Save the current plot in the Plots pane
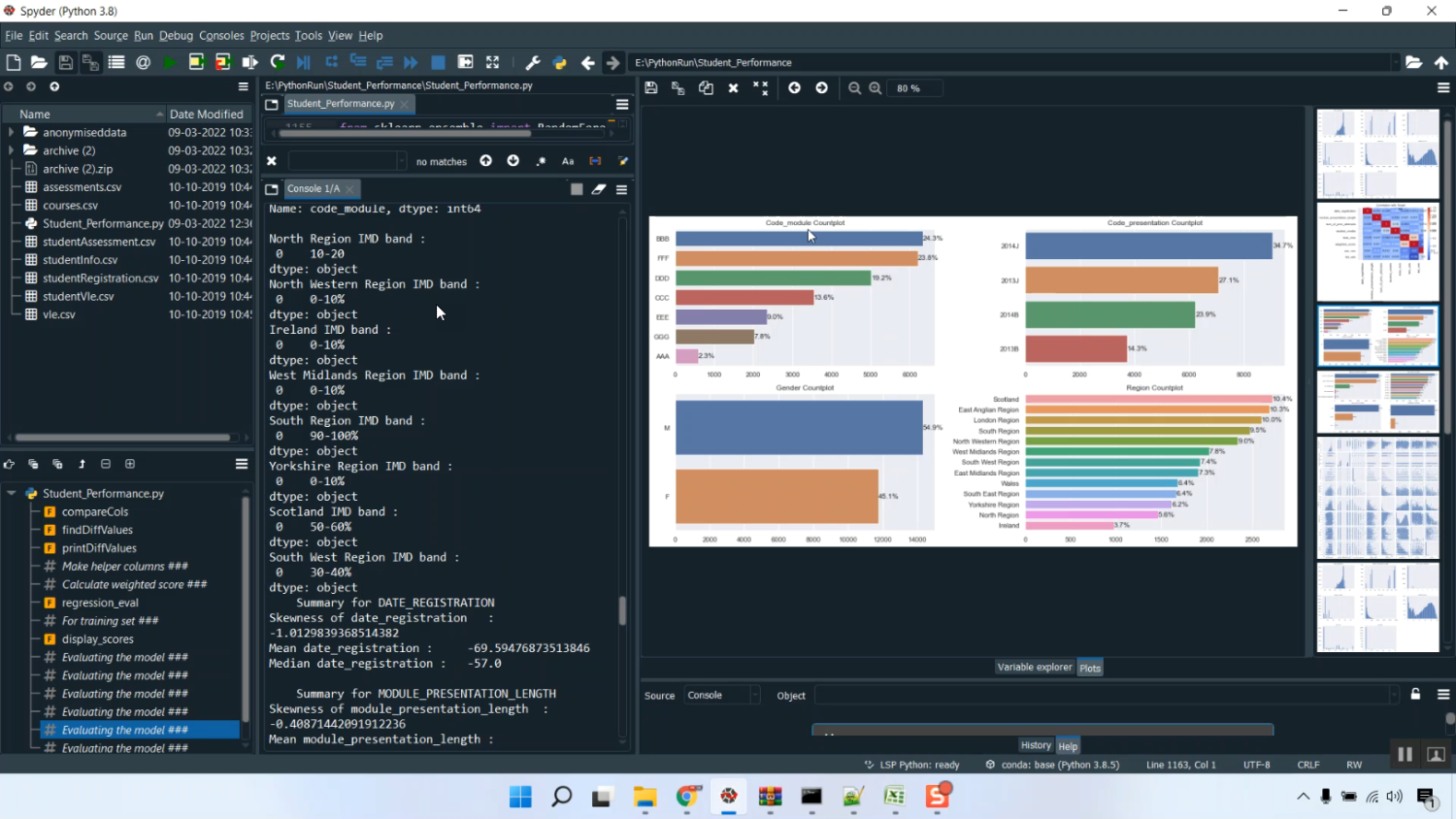Image resolution: width=1456 pixels, height=819 pixels. click(x=650, y=87)
